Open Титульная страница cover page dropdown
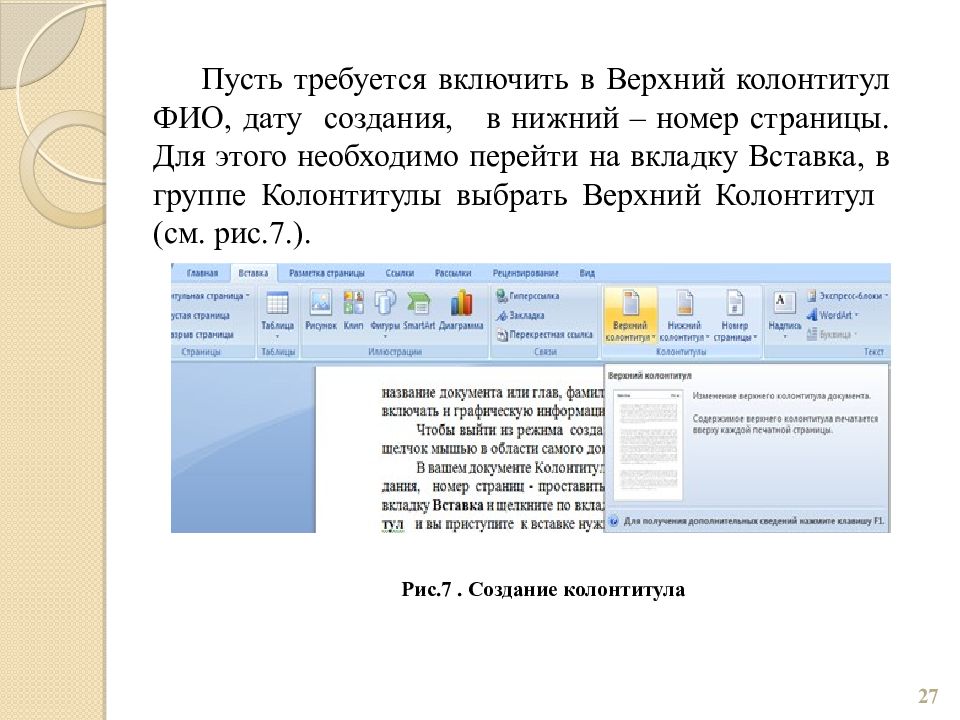Viewport: 960px width, 720px height. (211, 296)
